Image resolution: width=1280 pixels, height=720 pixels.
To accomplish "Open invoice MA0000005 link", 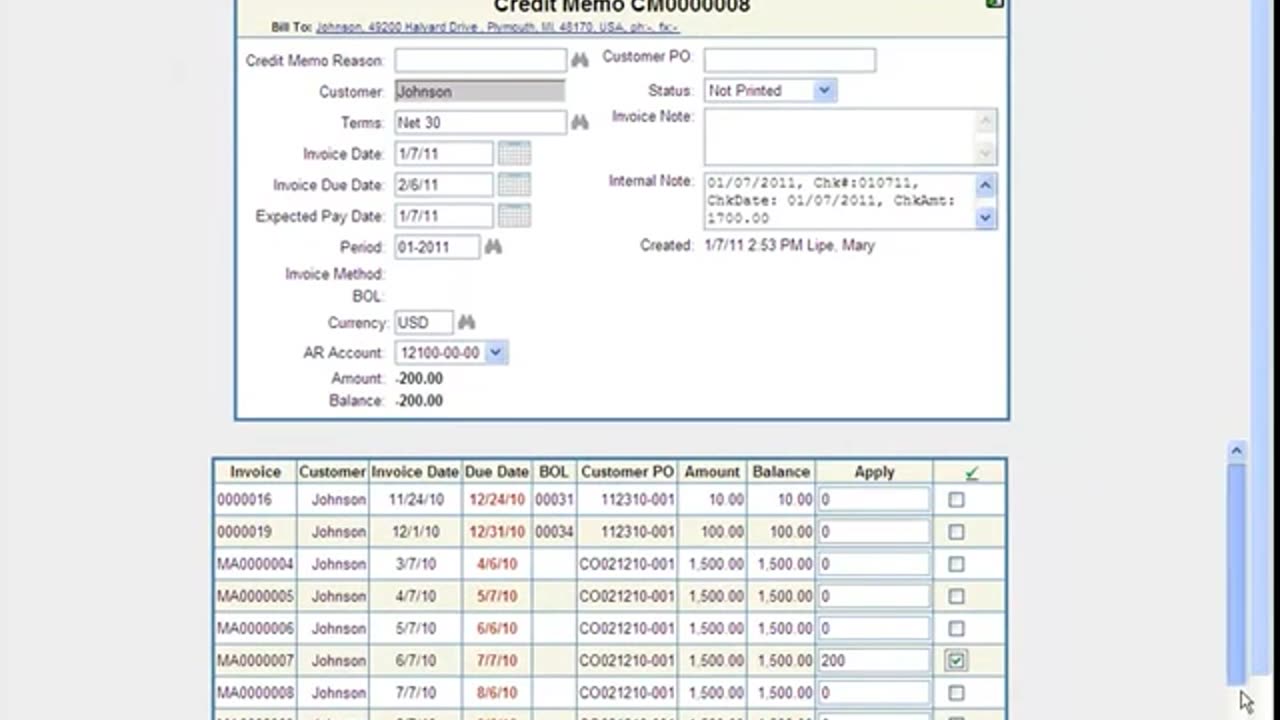I will pos(255,596).
